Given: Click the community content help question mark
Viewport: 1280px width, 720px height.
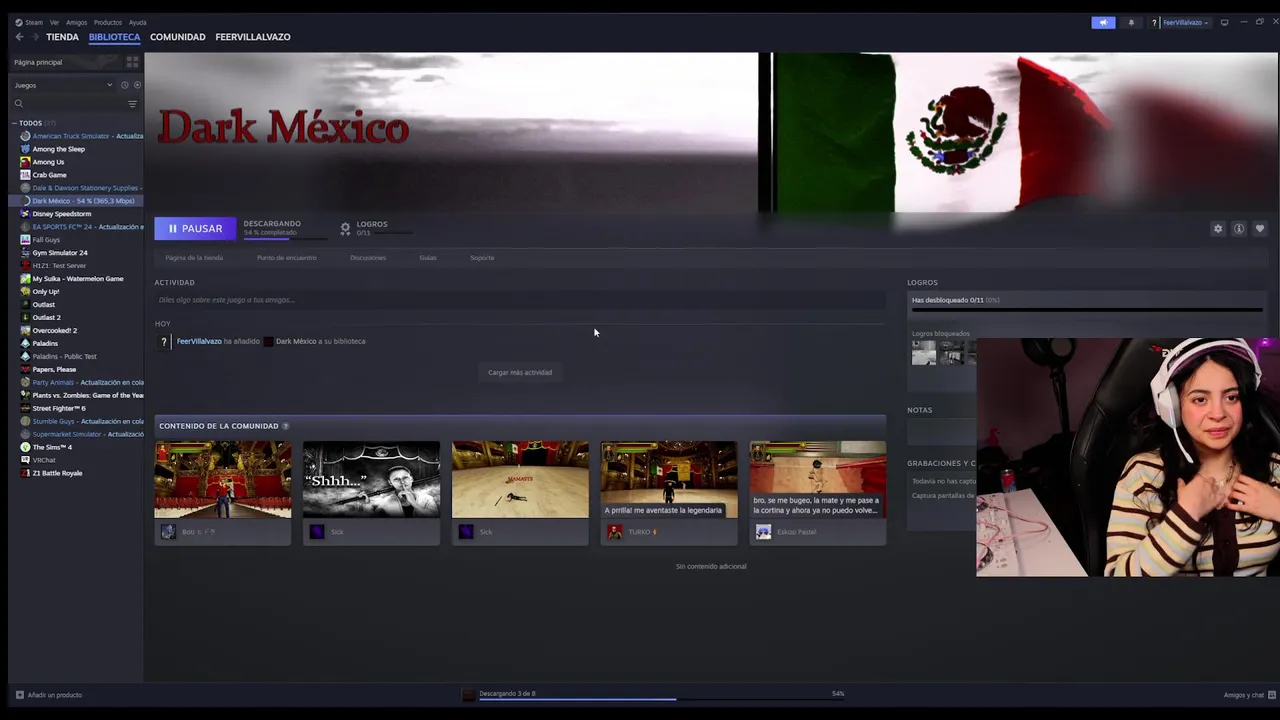Looking at the screenshot, I should [285, 426].
